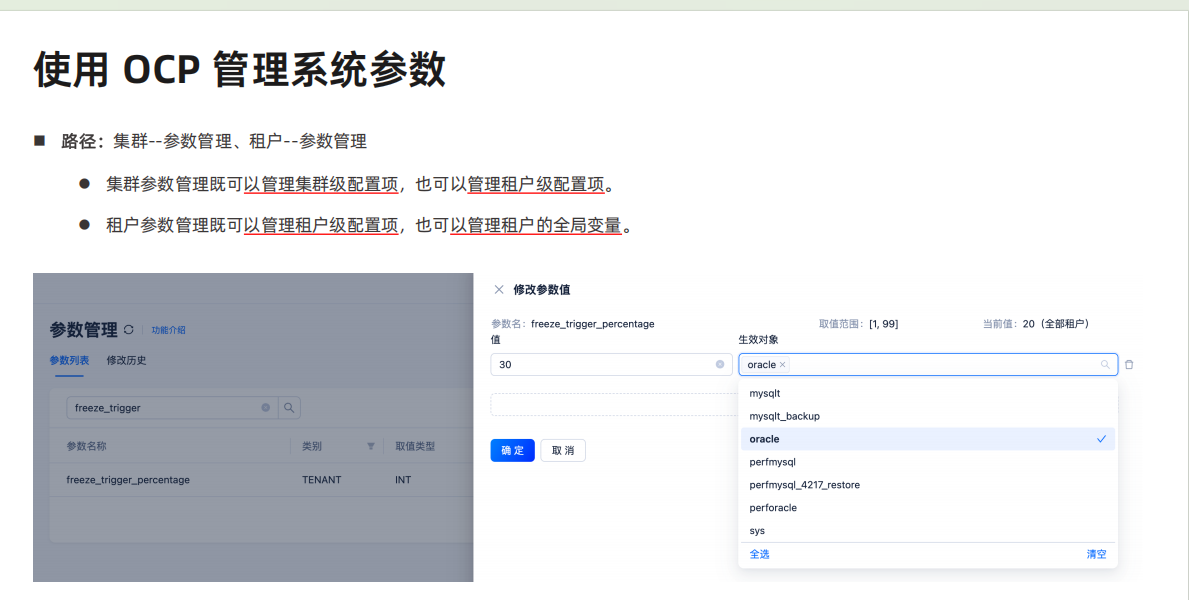This screenshot has height=600, width=1189.
Task: Click 全选 to select all tenants
Action: (760, 554)
